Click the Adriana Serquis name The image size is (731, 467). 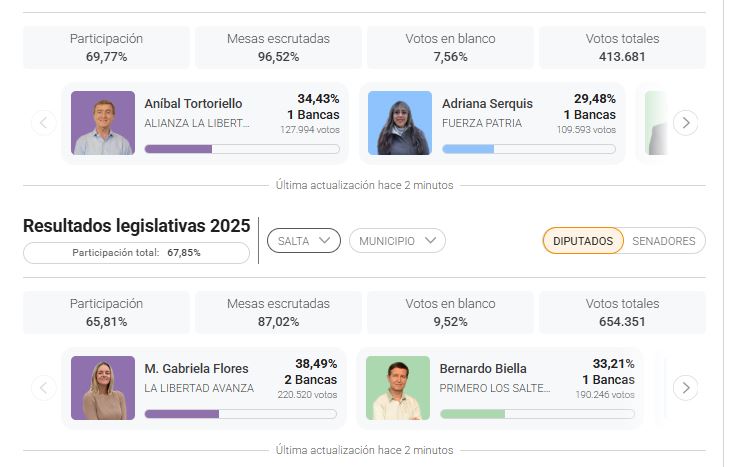[487, 103]
